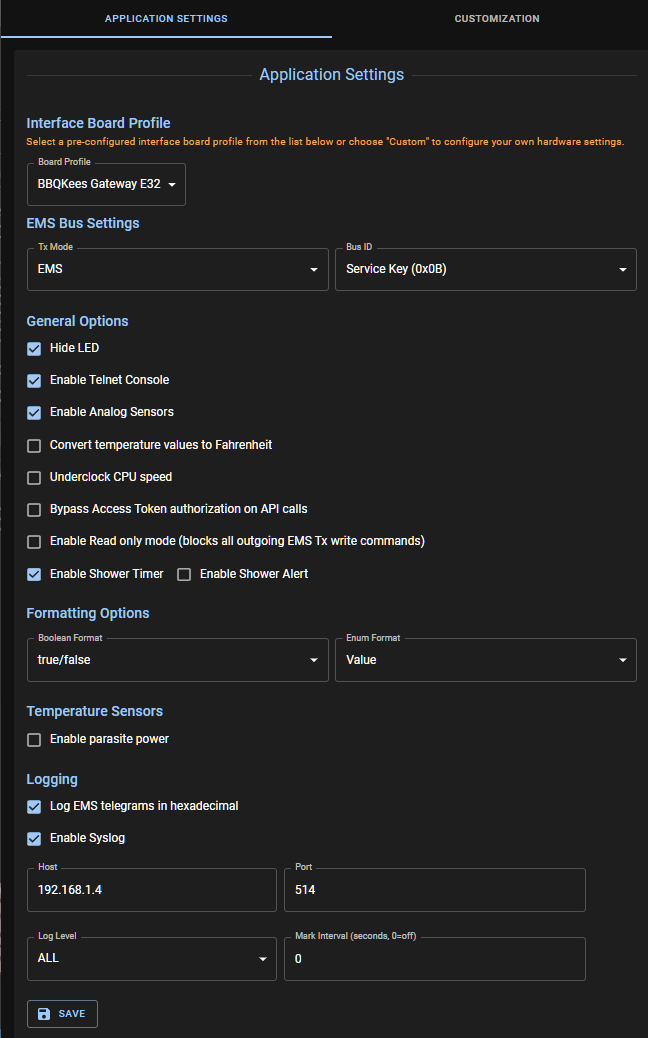Disable the Enable Syslog checkbox

(x=34, y=838)
